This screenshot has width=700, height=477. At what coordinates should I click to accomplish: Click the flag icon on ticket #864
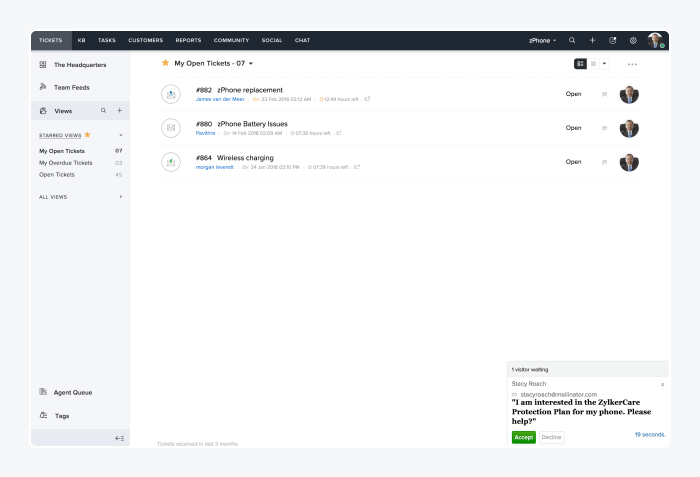pyautogui.click(x=604, y=162)
